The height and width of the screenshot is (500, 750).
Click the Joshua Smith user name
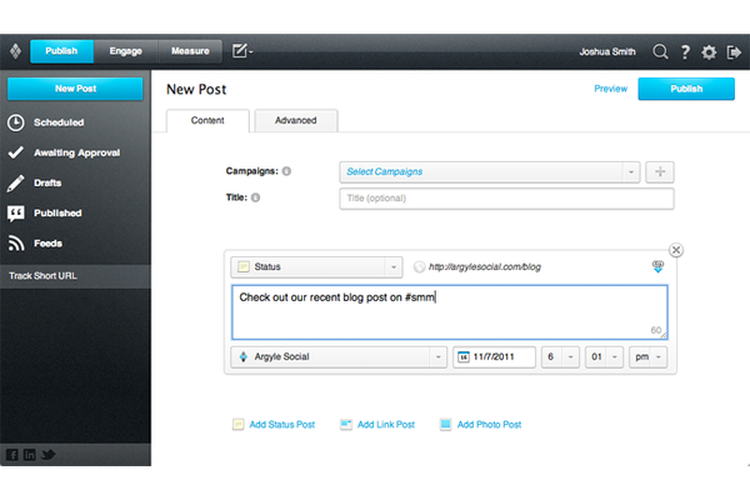607,52
